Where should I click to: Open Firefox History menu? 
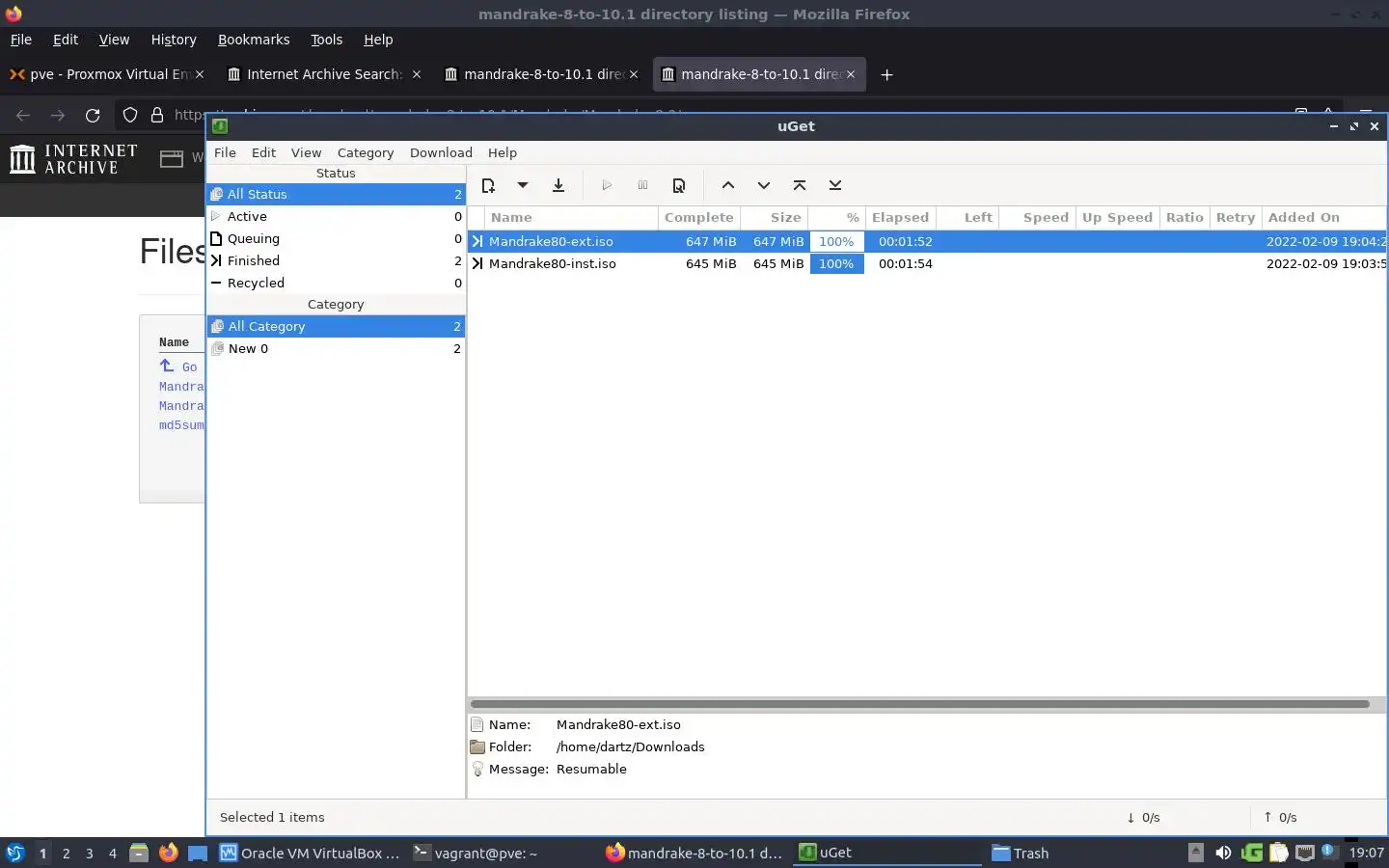pyautogui.click(x=174, y=40)
